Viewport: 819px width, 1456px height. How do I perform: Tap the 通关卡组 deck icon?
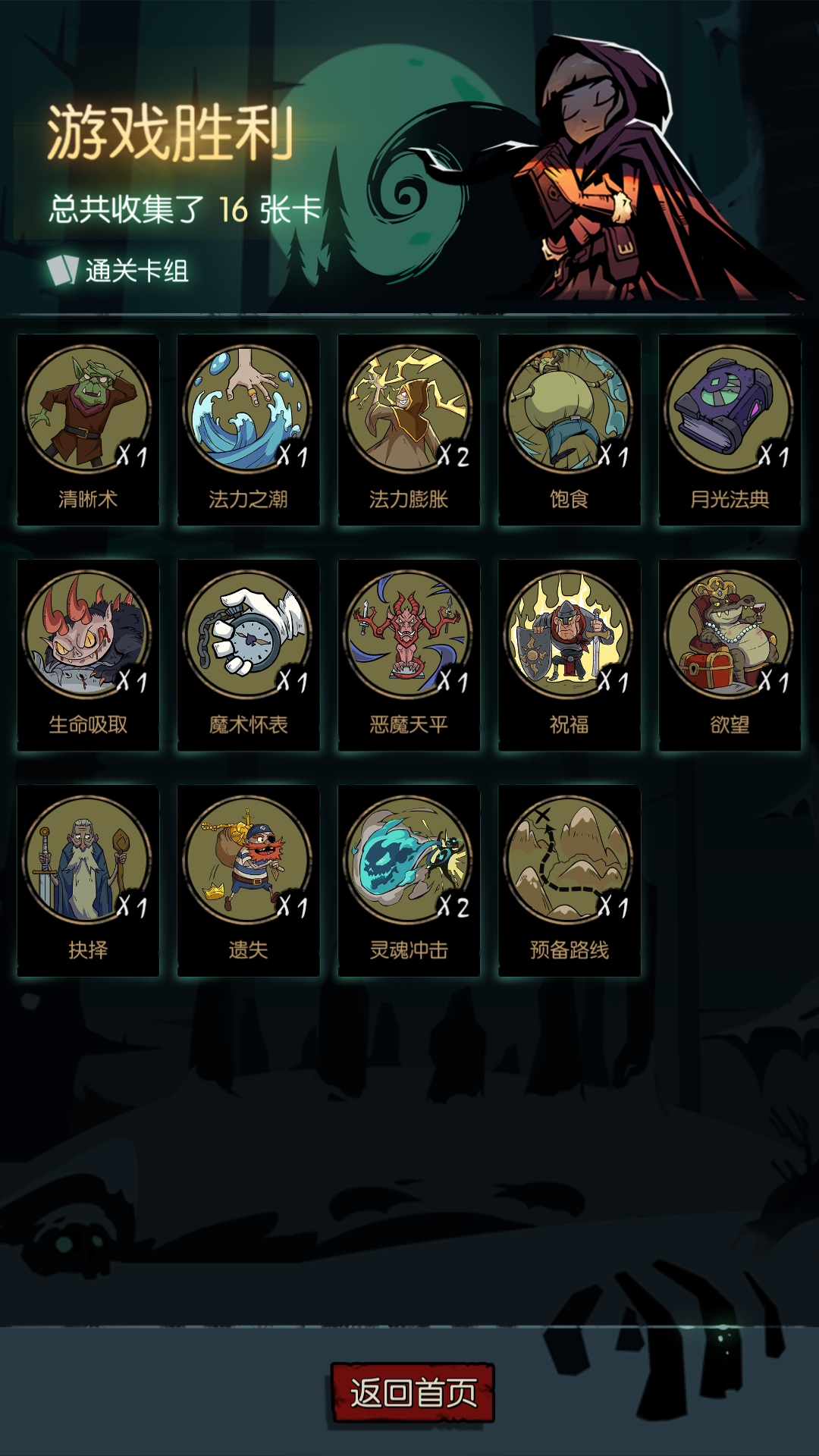(x=62, y=270)
